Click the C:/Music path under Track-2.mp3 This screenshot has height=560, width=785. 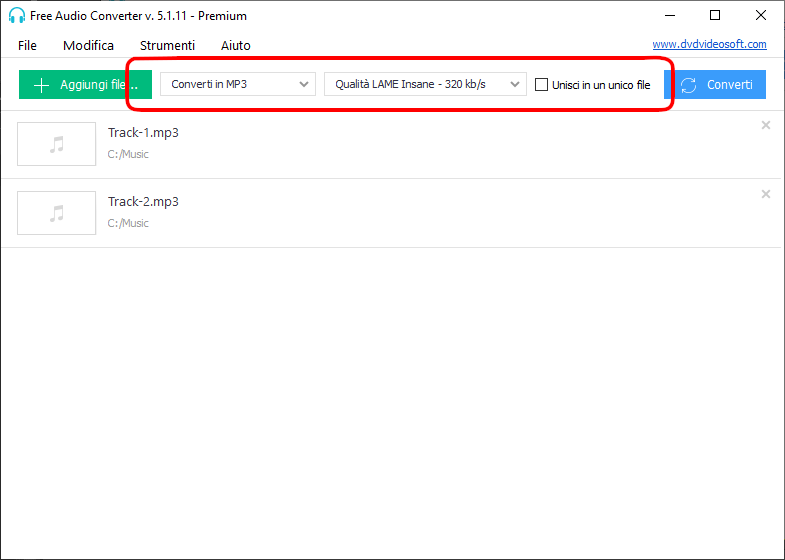click(128, 223)
